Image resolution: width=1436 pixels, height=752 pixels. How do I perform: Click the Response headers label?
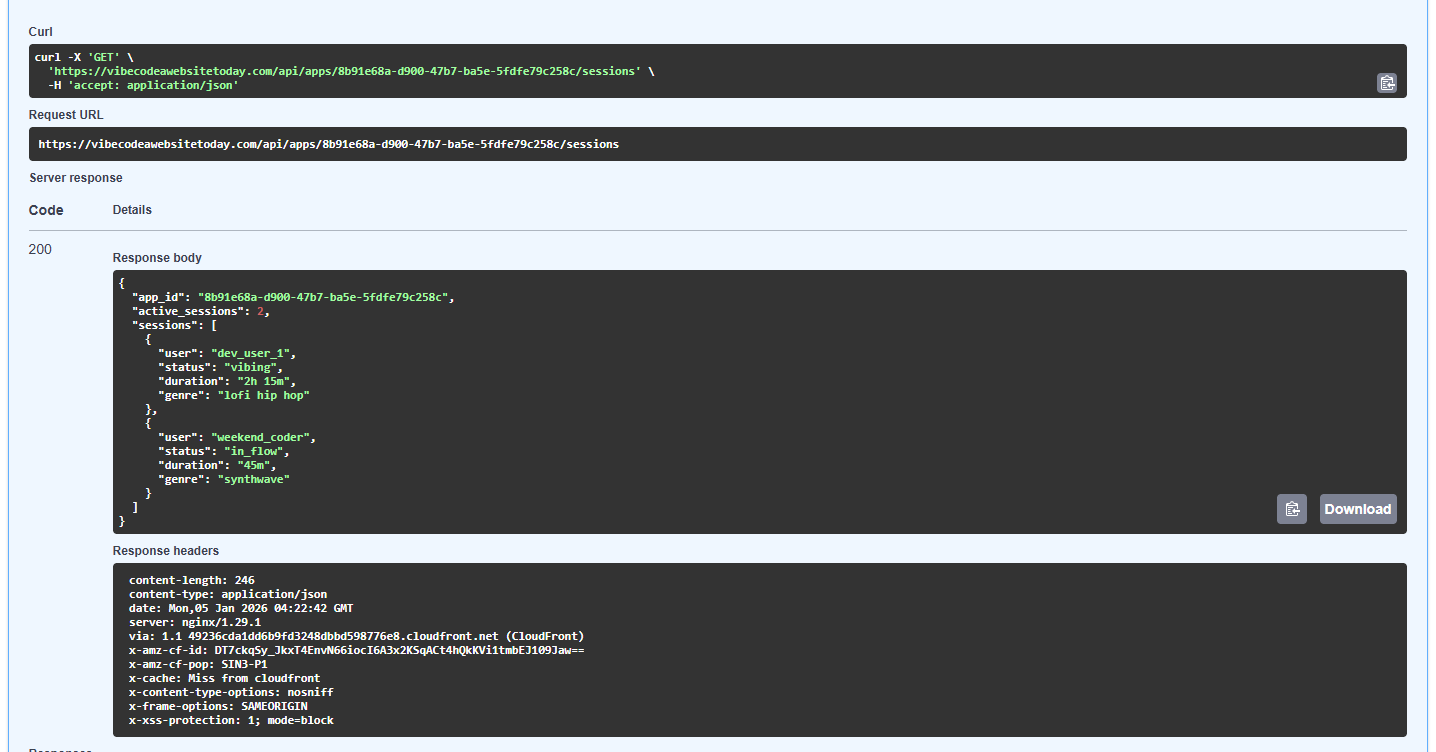[165, 550]
